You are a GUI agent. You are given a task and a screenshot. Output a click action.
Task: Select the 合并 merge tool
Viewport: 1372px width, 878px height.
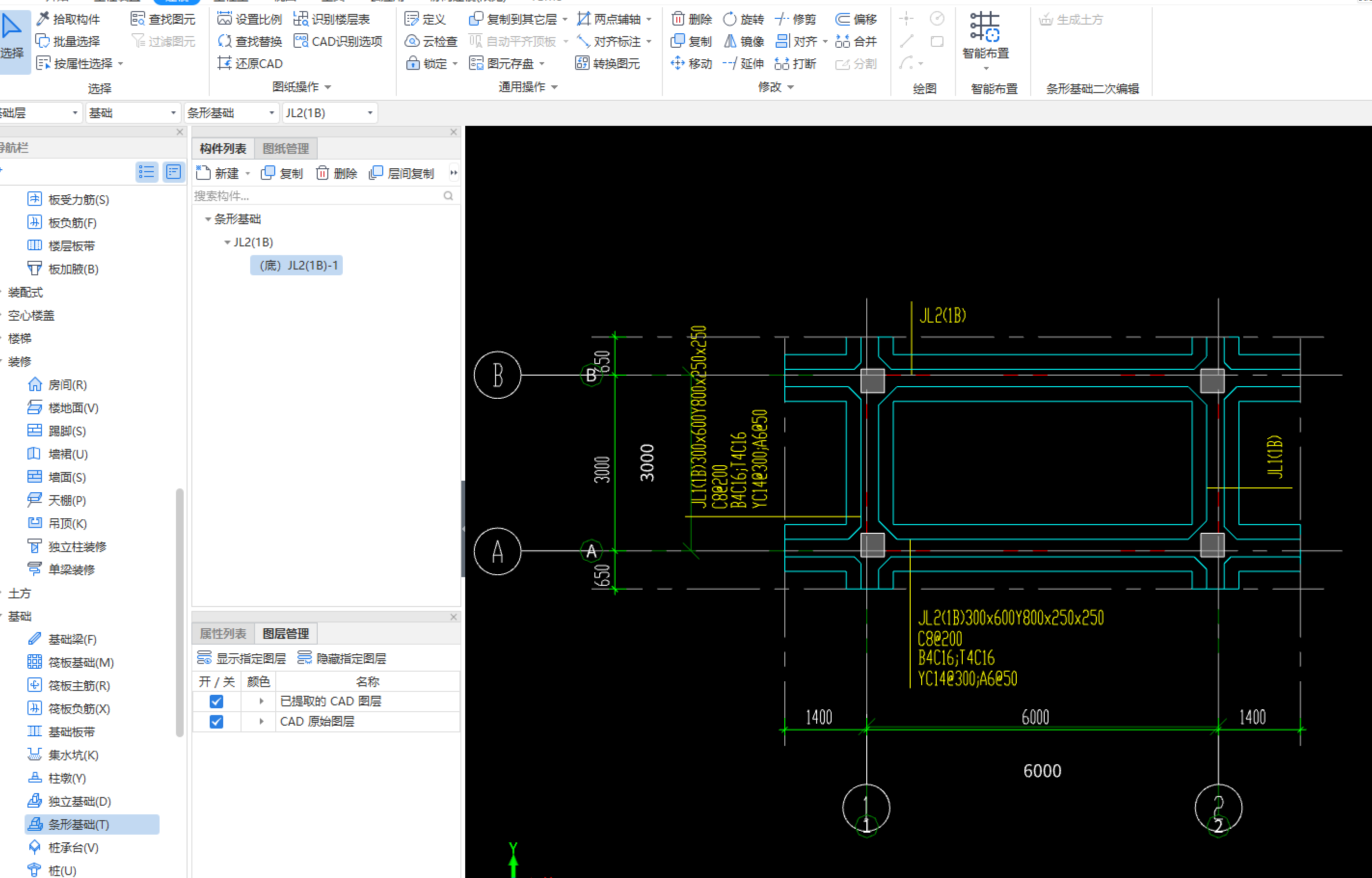click(x=856, y=41)
